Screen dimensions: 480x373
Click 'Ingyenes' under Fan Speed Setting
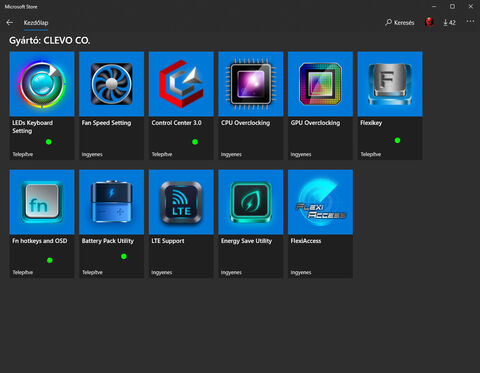coord(92,154)
